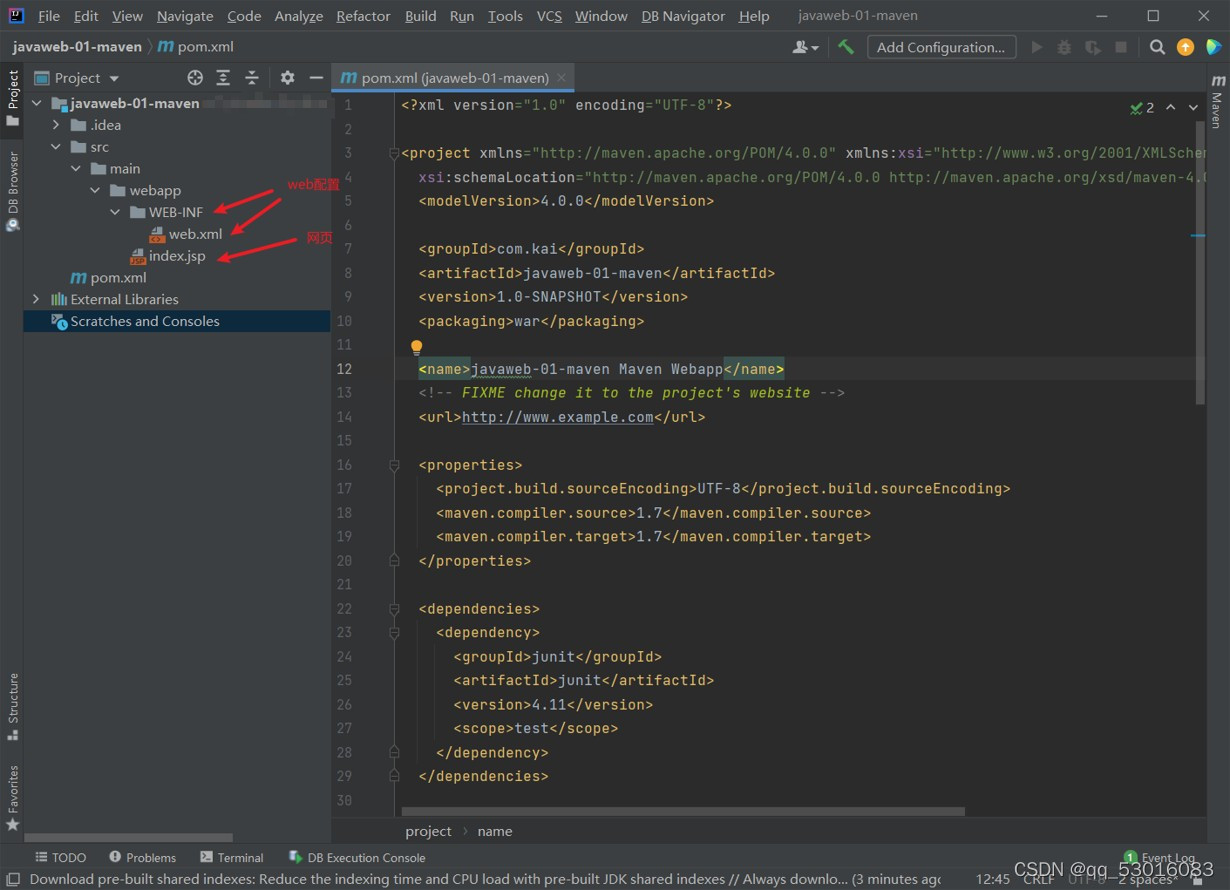
Task: Fold the dependency block at line 23
Action: click(x=394, y=632)
